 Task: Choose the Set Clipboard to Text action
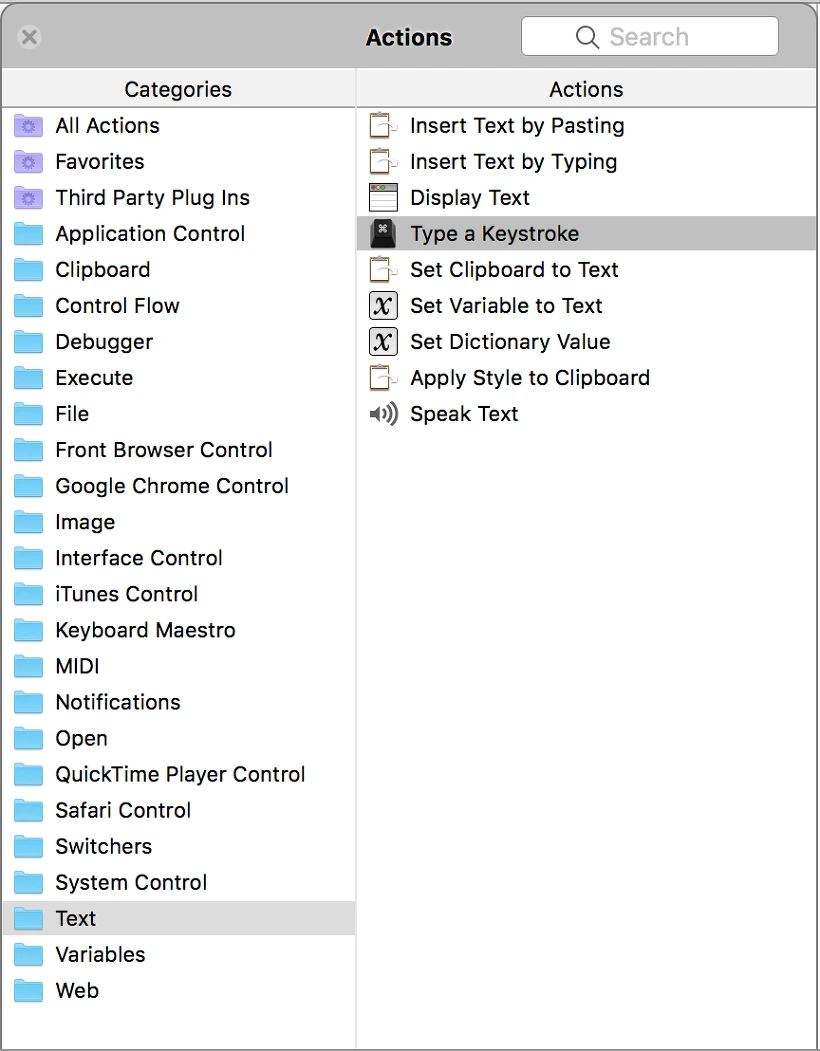coord(587,269)
